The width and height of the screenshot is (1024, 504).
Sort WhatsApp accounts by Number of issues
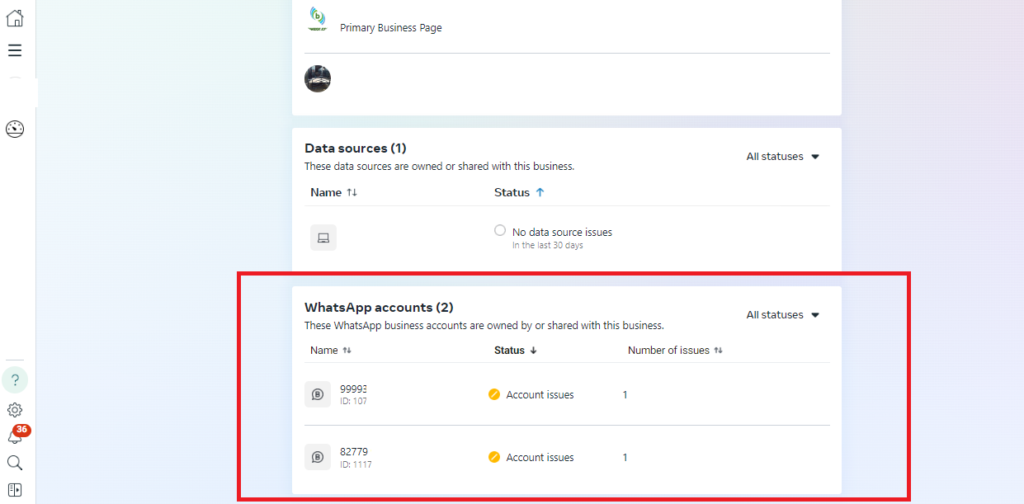[675, 351]
